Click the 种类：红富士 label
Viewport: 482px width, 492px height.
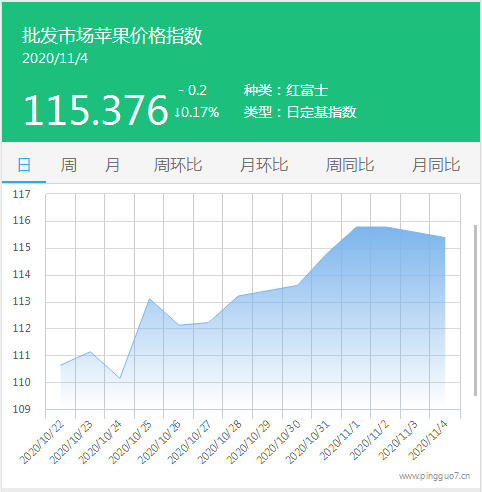(x=286, y=90)
